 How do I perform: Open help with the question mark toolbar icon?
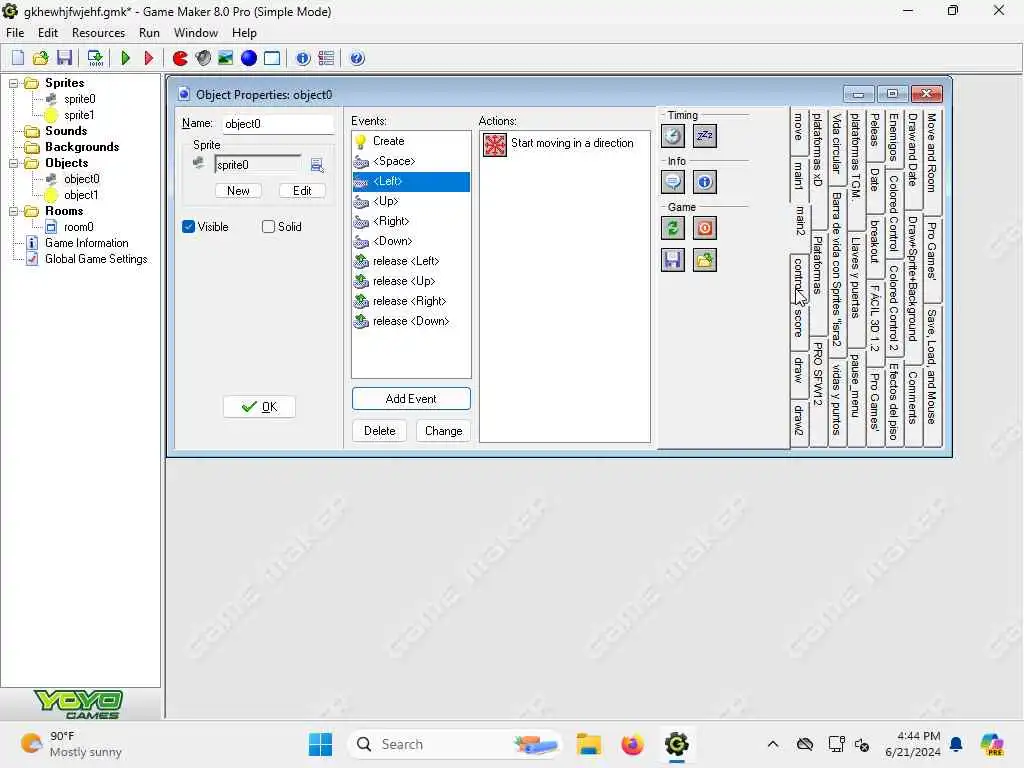(x=357, y=58)
